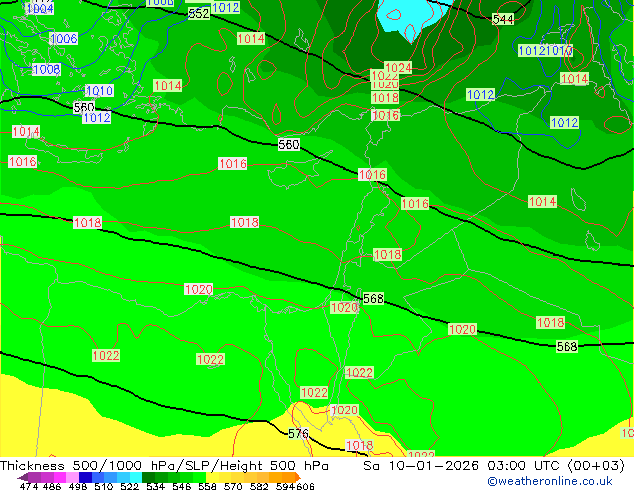Click the orange right arrow tip of legend

point(298,478)
